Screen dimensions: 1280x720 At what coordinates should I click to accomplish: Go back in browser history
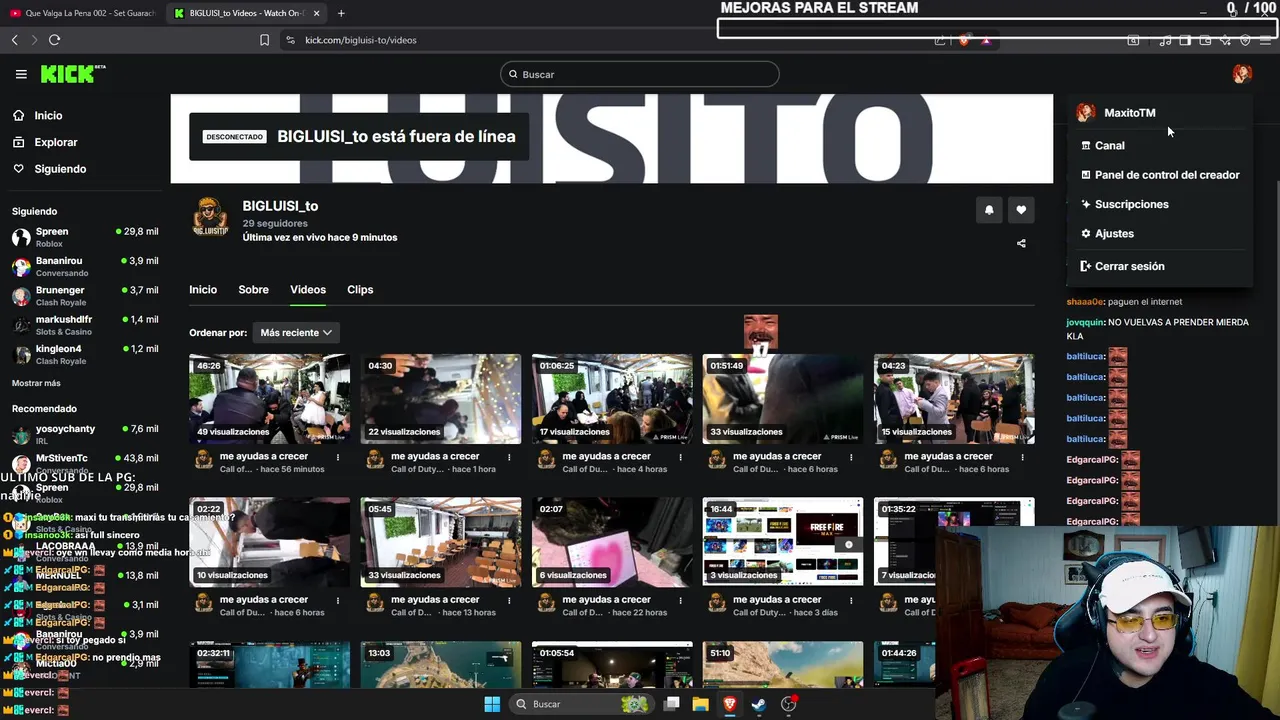[x=14, y=40]
